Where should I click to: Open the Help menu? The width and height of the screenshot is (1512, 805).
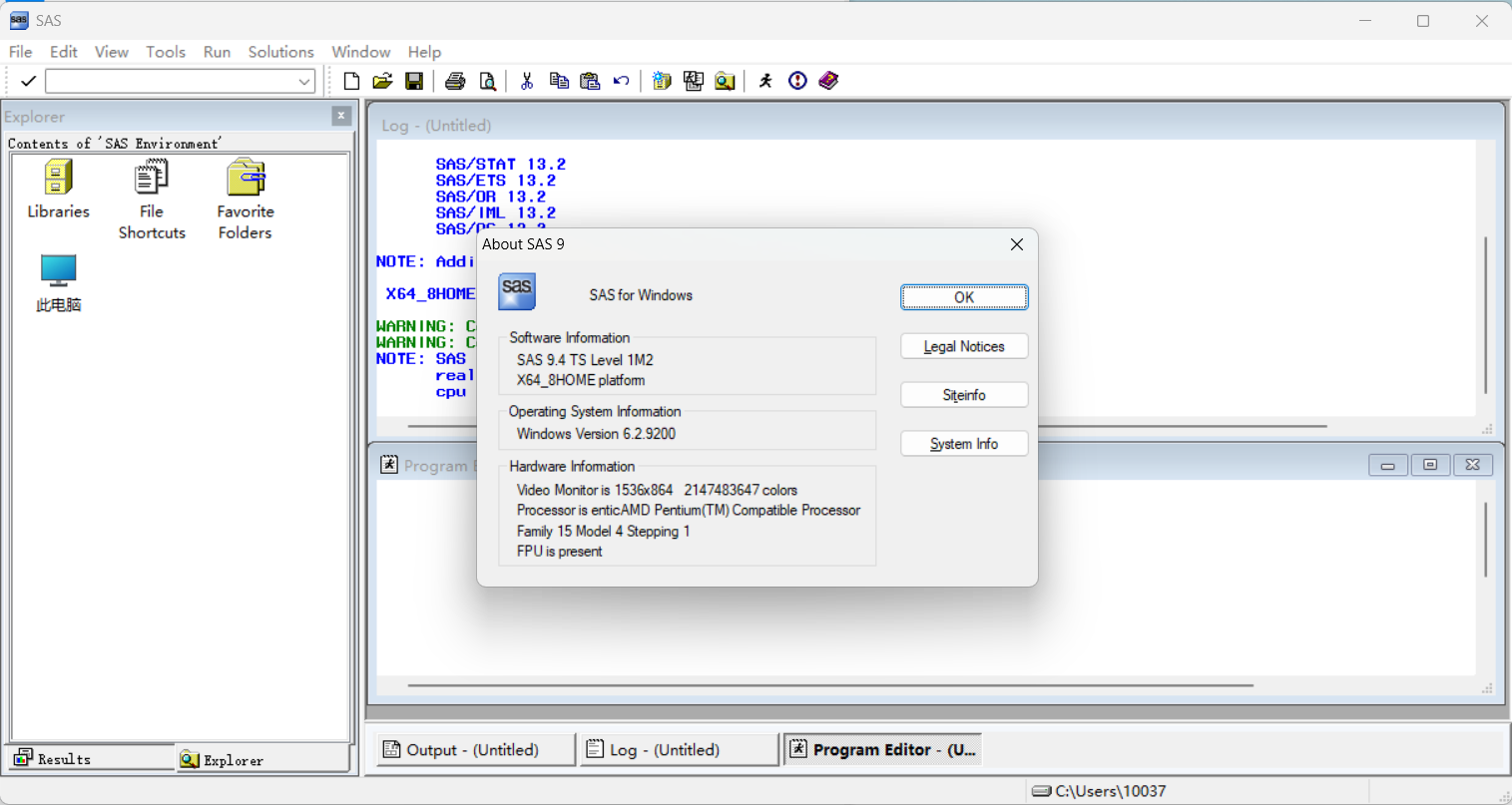[x=424, y=52]
